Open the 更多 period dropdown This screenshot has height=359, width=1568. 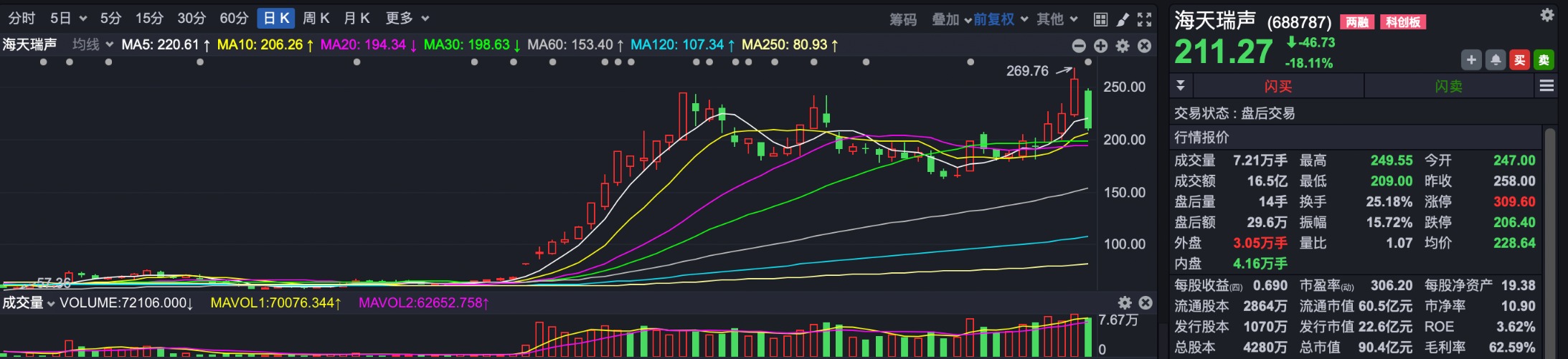(407, 18)
